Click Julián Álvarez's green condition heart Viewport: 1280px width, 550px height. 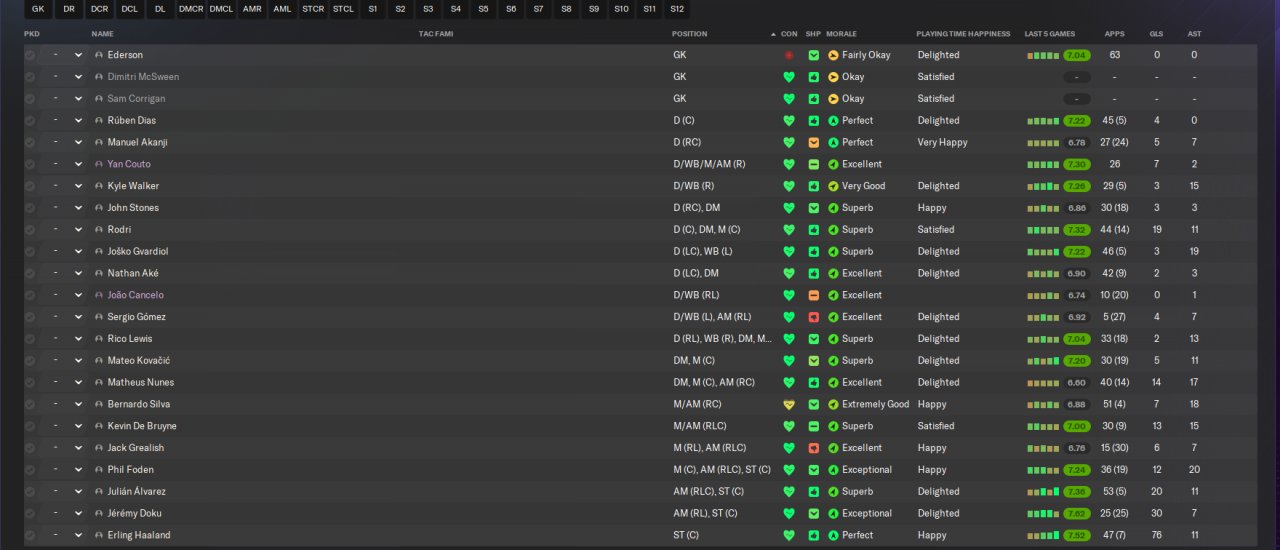click(x=789, y=492)
